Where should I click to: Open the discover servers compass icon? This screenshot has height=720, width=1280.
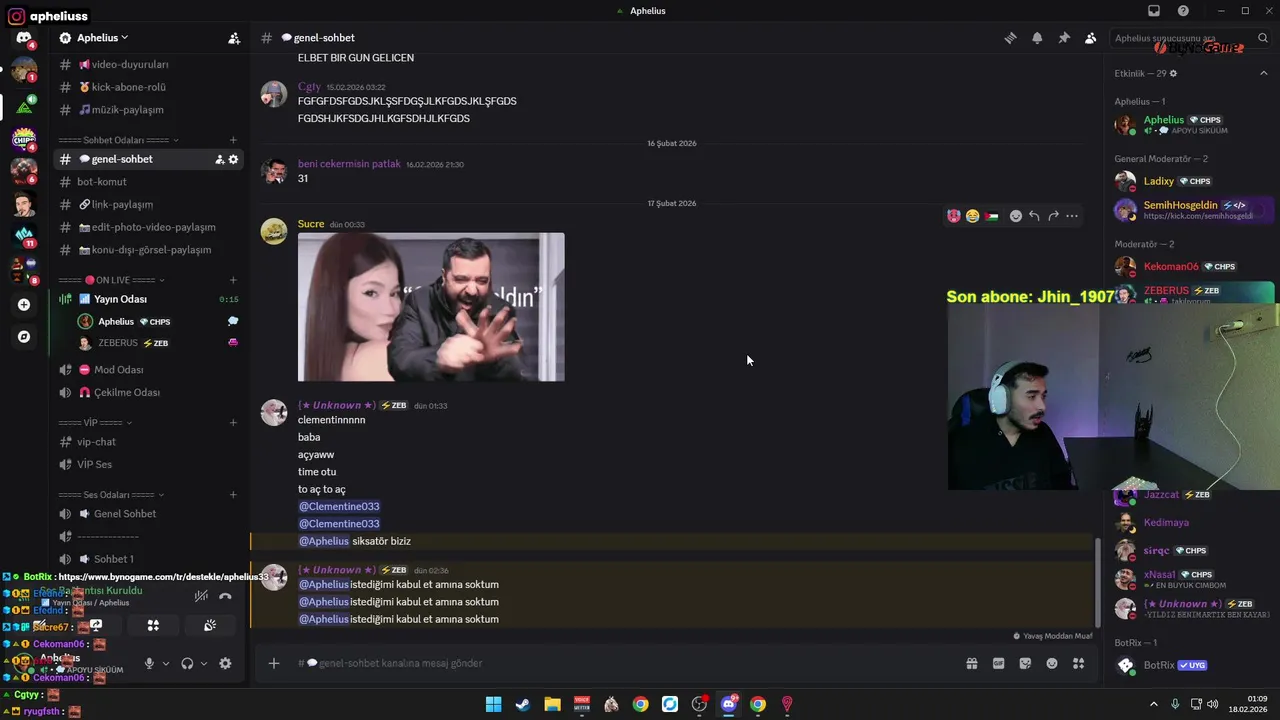click(x=24, y=337)
